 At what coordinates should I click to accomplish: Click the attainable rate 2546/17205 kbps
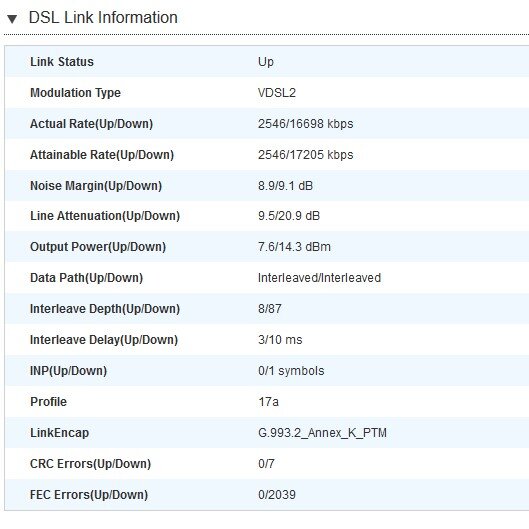[306, 155]
